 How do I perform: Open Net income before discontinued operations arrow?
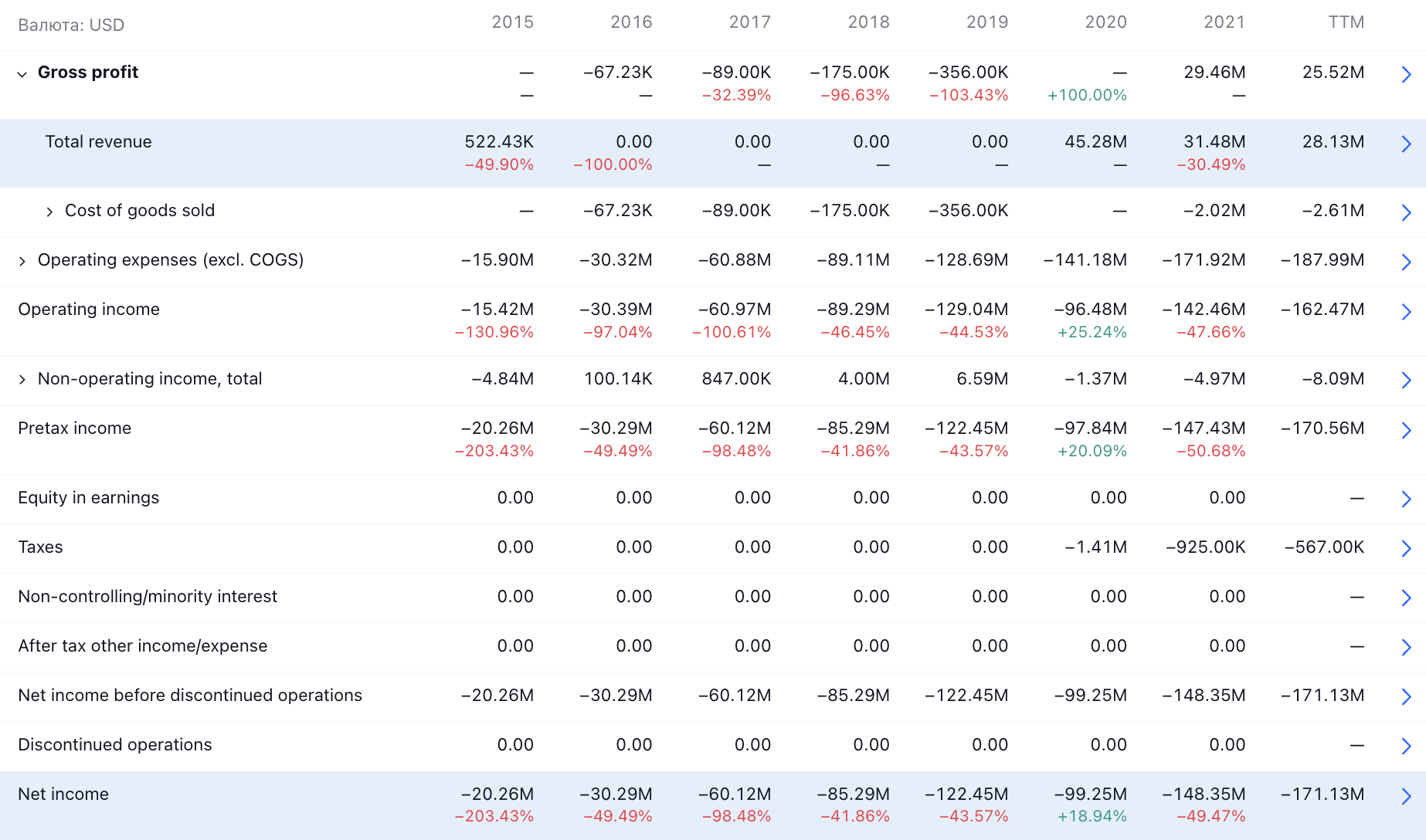click(x=1406, y=696)
